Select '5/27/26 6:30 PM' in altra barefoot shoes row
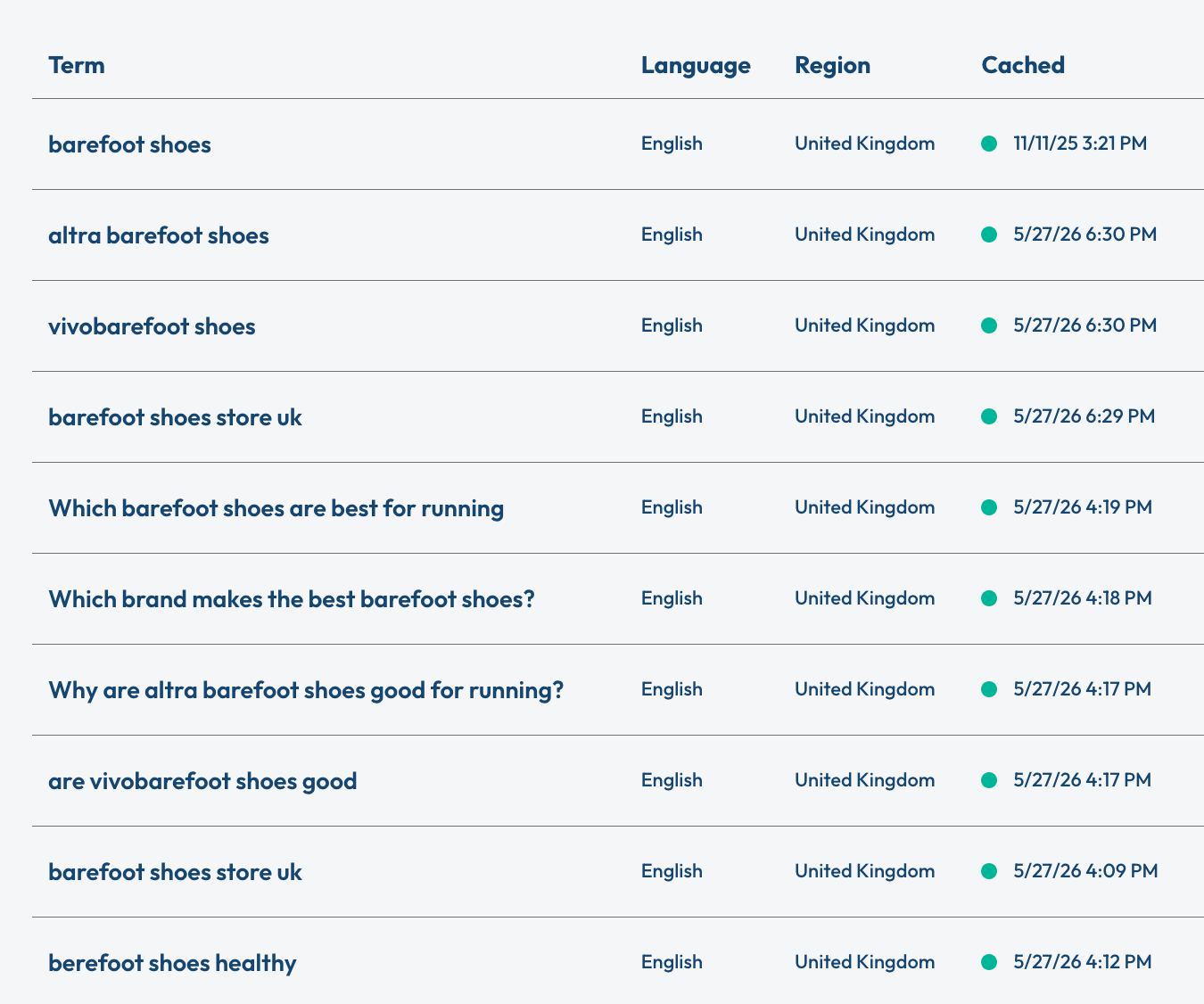 point(1085,235)
